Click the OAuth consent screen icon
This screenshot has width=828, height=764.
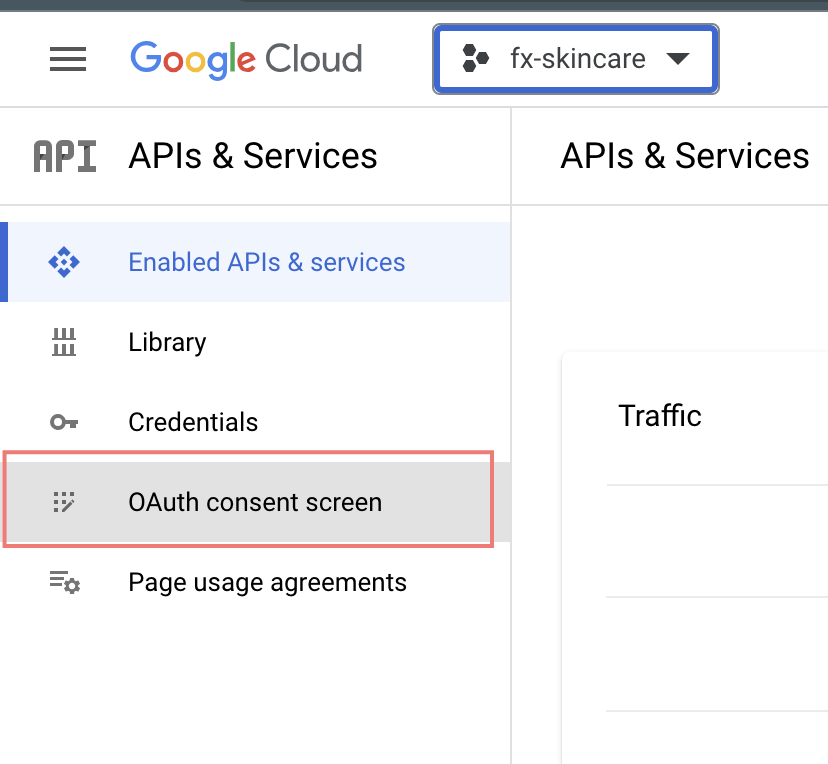[x=64, y=502]
